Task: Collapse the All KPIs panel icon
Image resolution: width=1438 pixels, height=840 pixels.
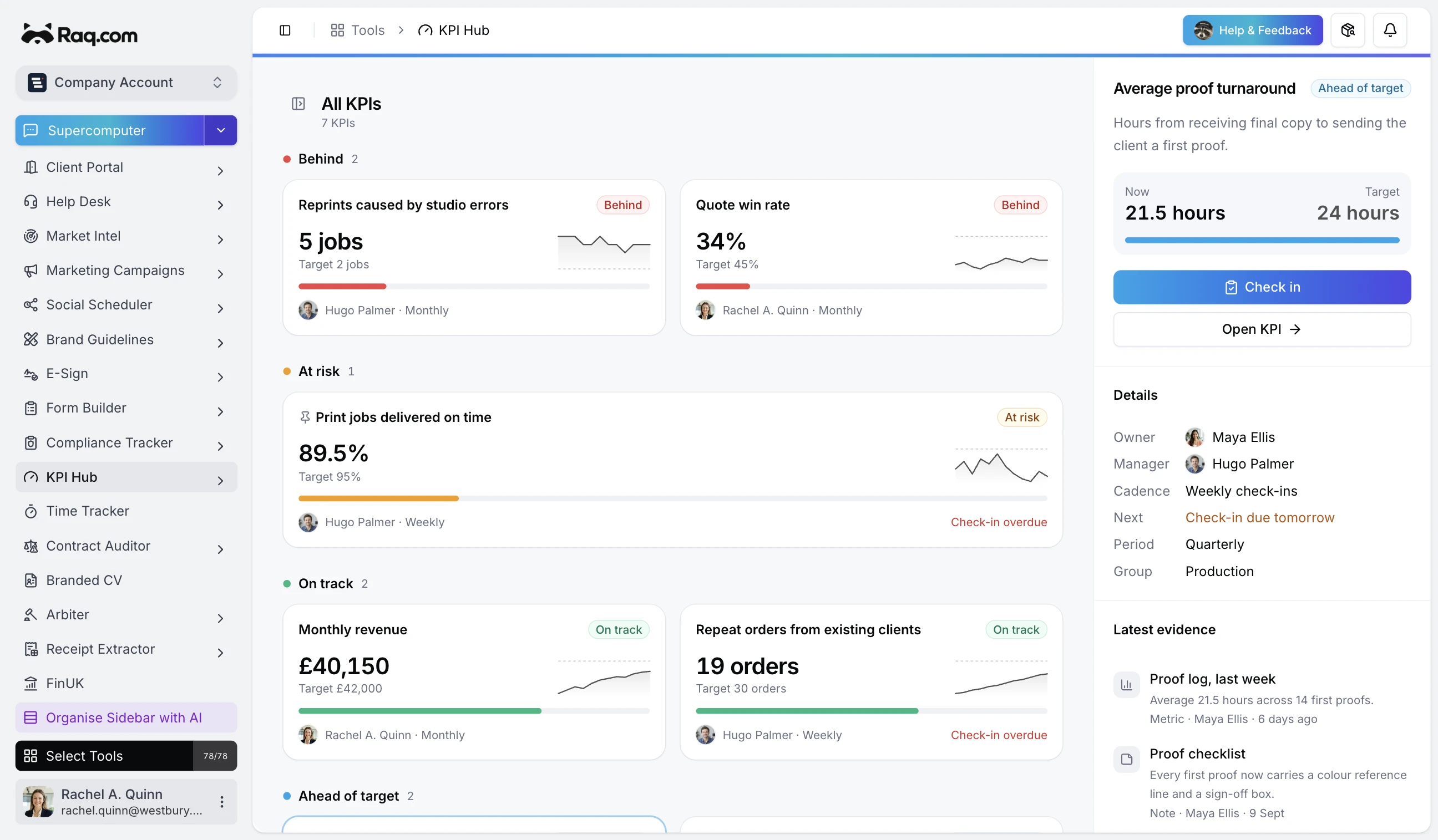Action: click(x=298, y=104)
